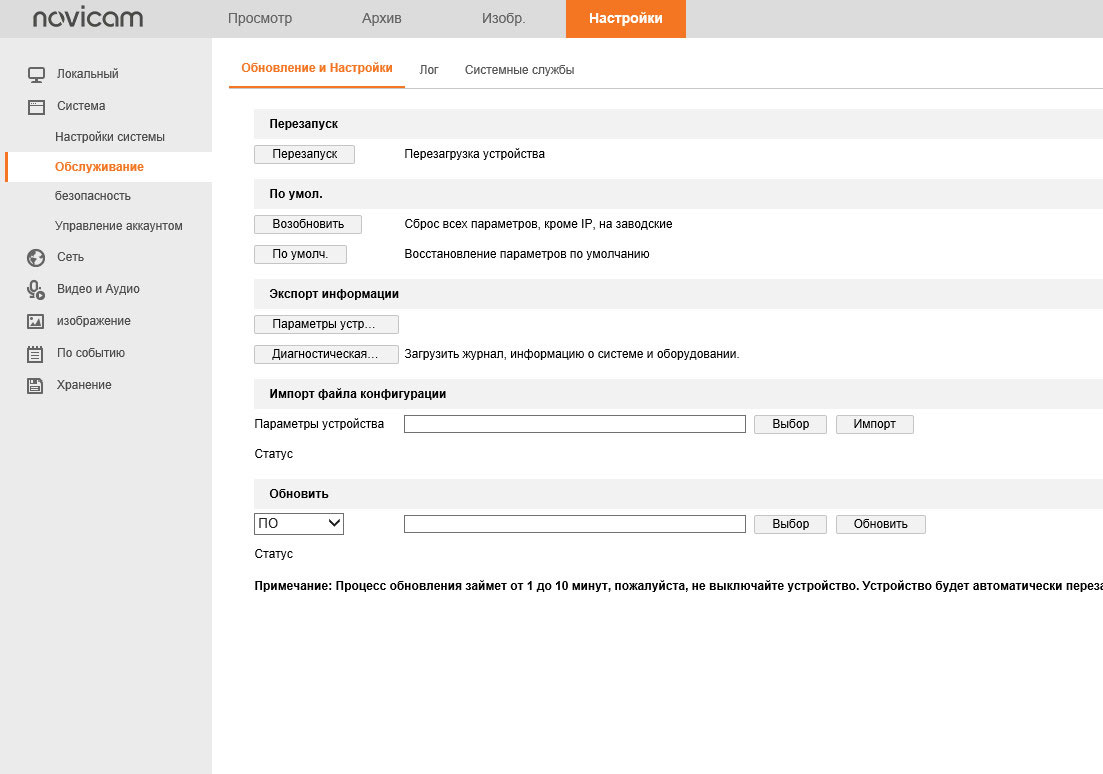Click the Хранение floppy disk icon
Screen dimensions: 1103x774
coord(36,386)
